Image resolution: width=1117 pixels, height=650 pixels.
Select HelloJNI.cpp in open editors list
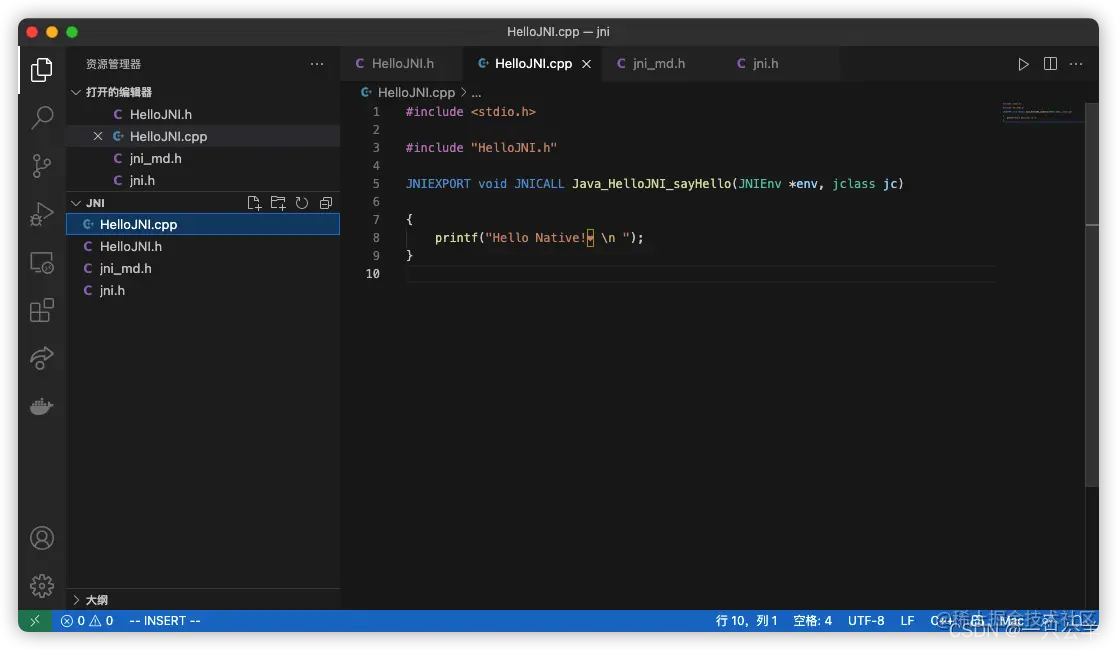203,136
